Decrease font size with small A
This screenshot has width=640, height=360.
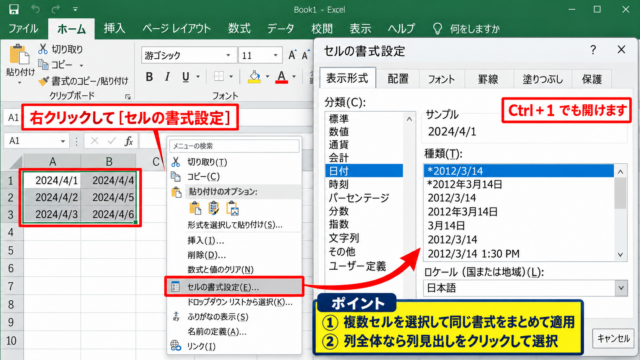click(x=304, y=56)
